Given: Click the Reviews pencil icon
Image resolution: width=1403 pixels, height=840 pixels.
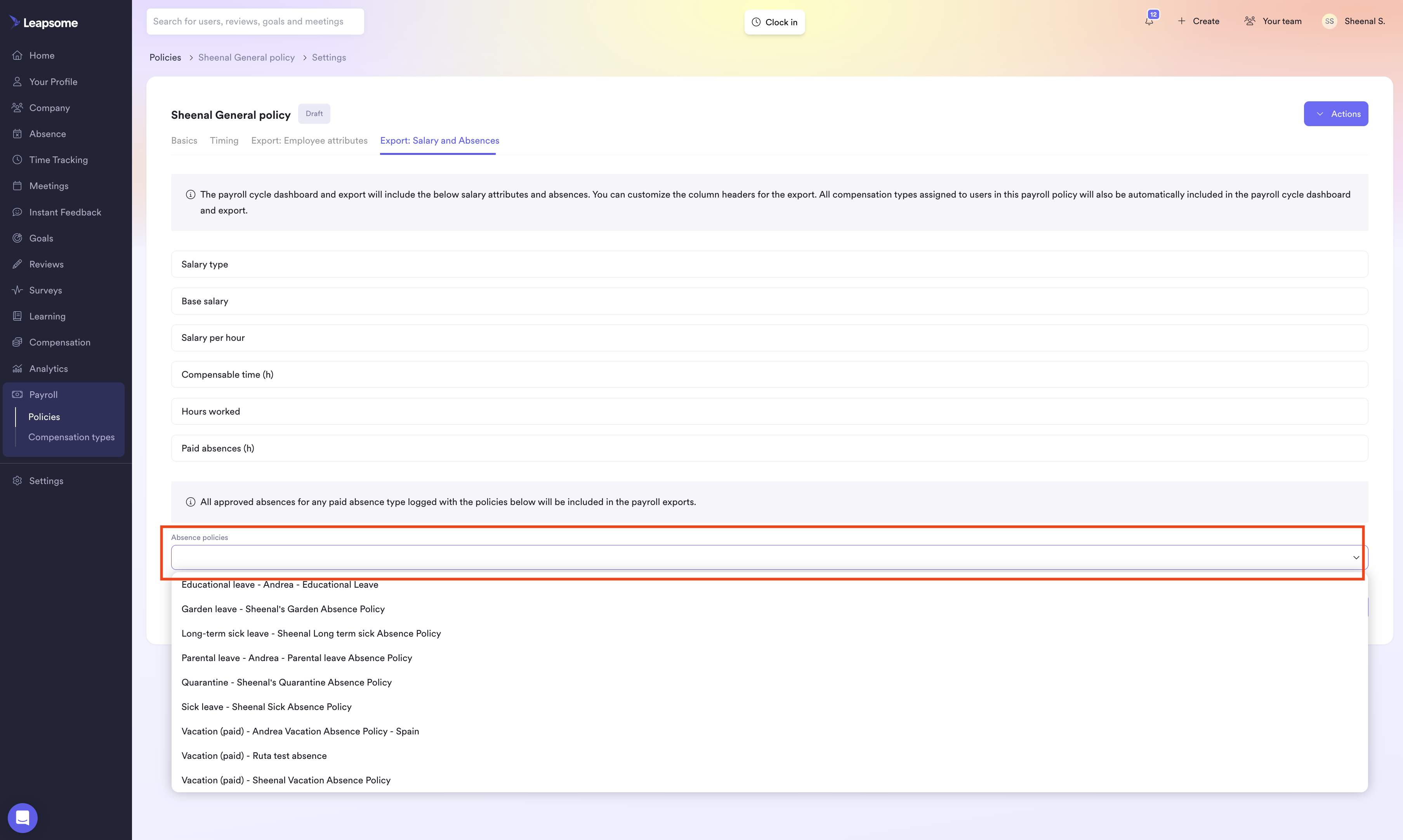Looking at the screenshot, I should tap(17, 264).
